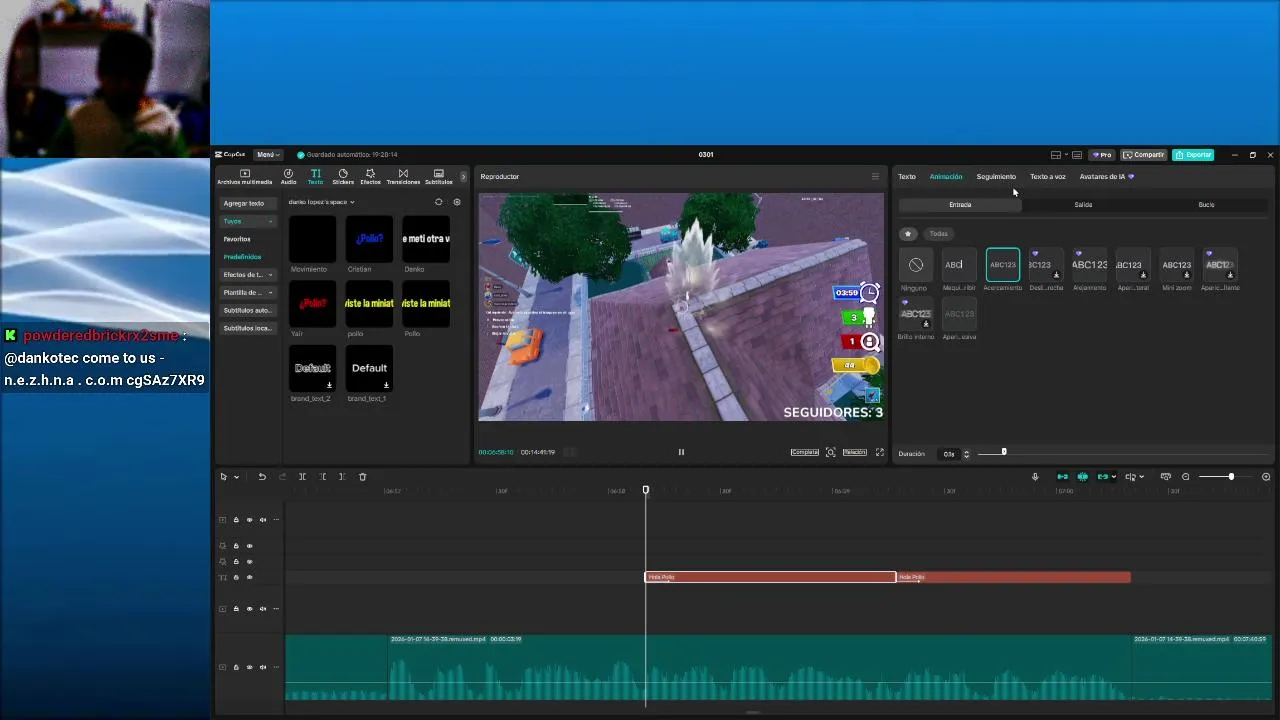
Task: Open the Efectos panel
Action: (x=370, y=177)
